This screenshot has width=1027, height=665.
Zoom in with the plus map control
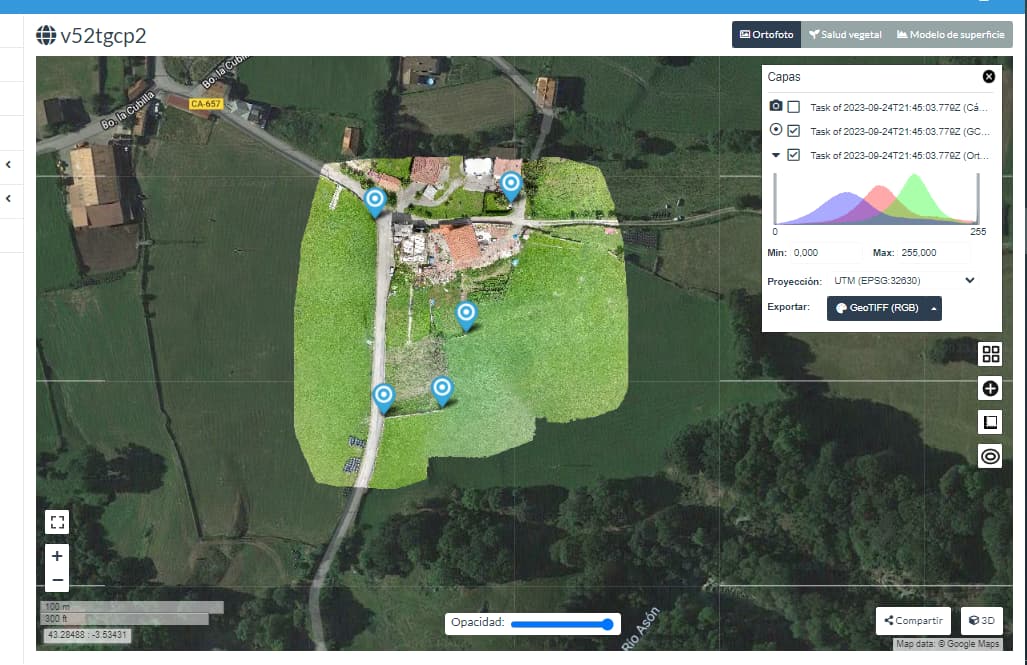coord(57,555)
